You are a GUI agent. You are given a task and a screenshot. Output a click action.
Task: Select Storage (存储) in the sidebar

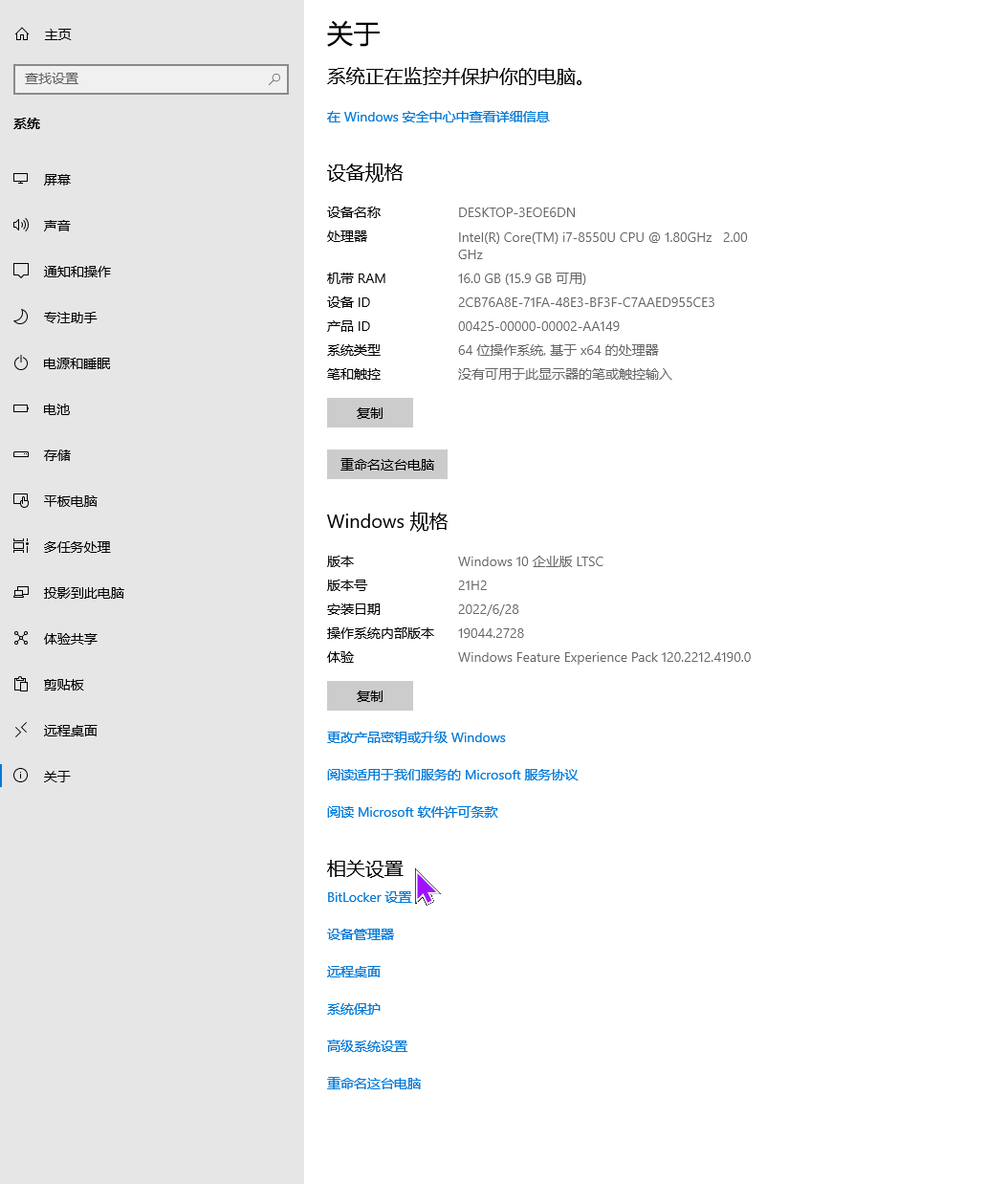pyautogui.click(x=57, y=455)
